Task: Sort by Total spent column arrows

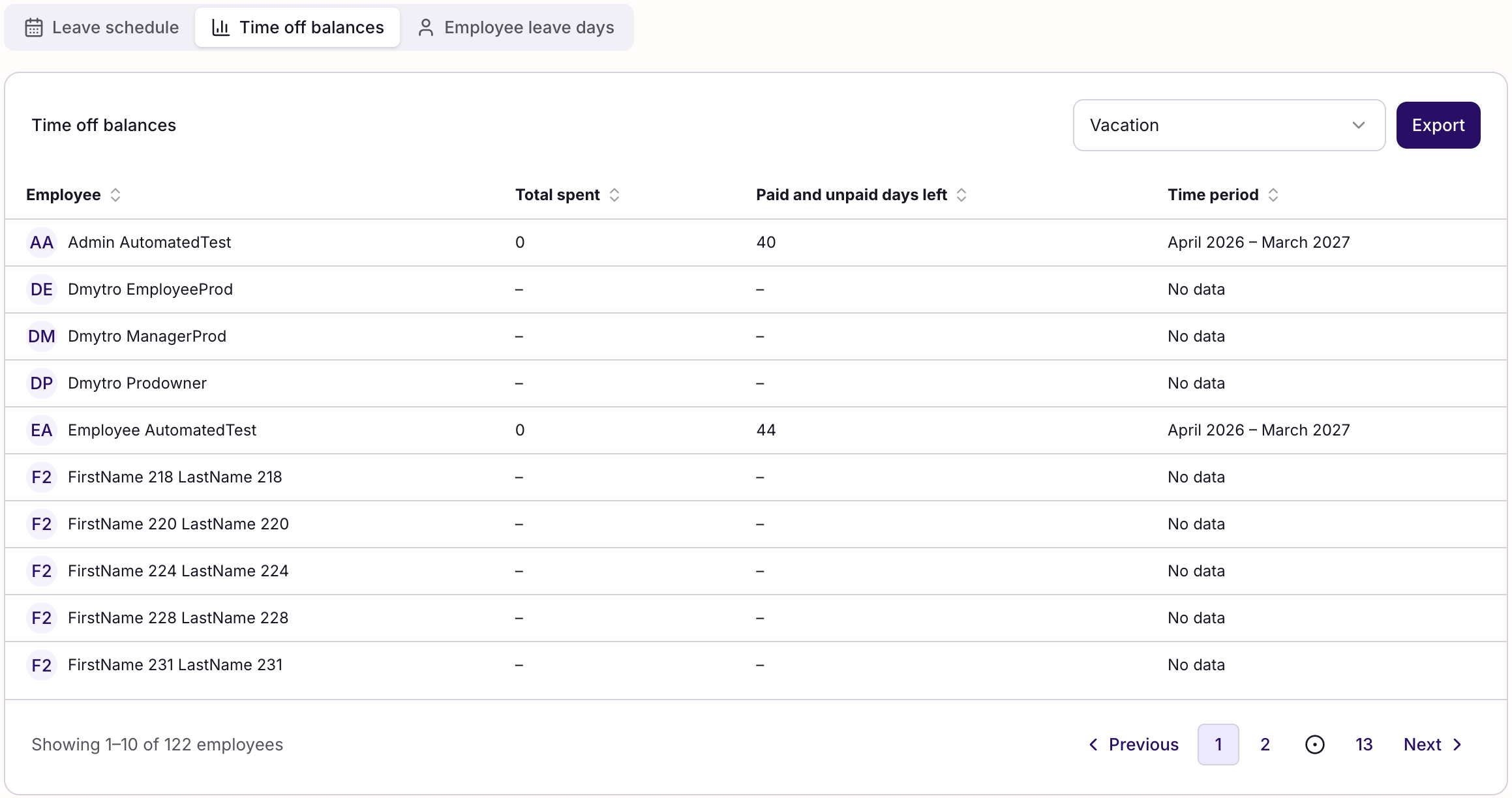Action: click(x=614, y=195)
